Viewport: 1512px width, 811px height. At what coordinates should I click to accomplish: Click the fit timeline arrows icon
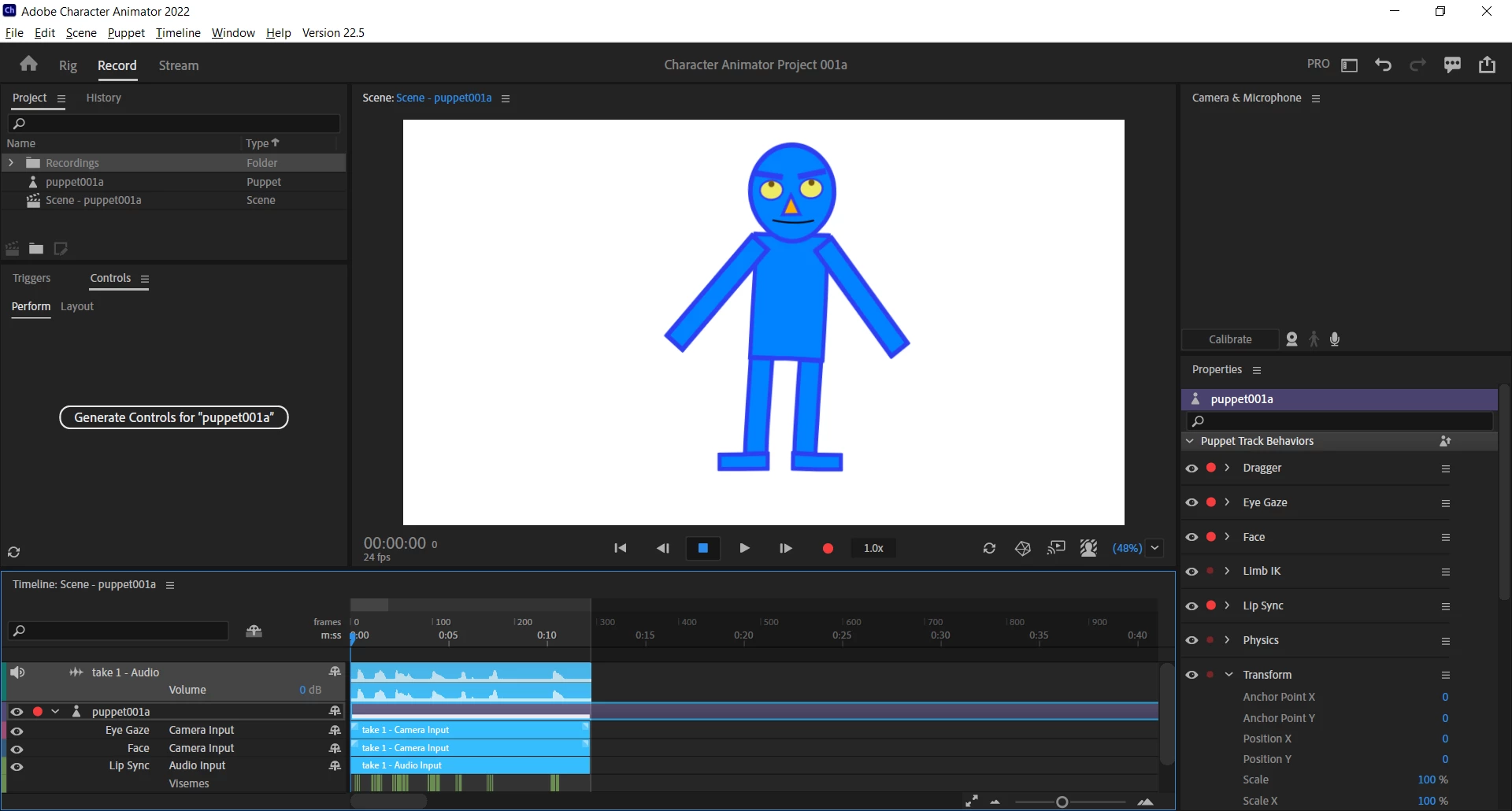pyautogui.click(x=972, y=801)
